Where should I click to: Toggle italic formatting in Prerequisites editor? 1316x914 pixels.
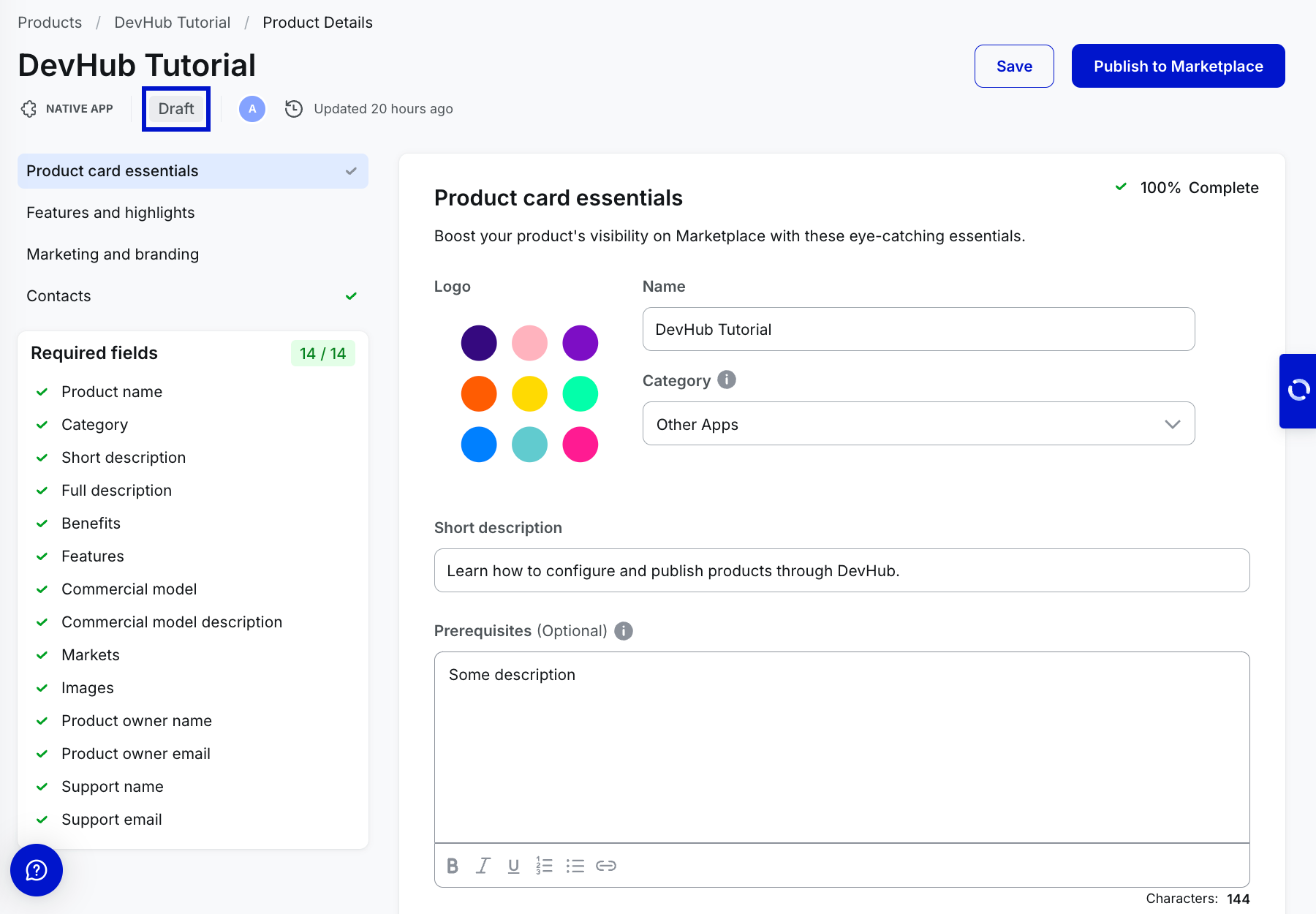[x=483, y=866]
